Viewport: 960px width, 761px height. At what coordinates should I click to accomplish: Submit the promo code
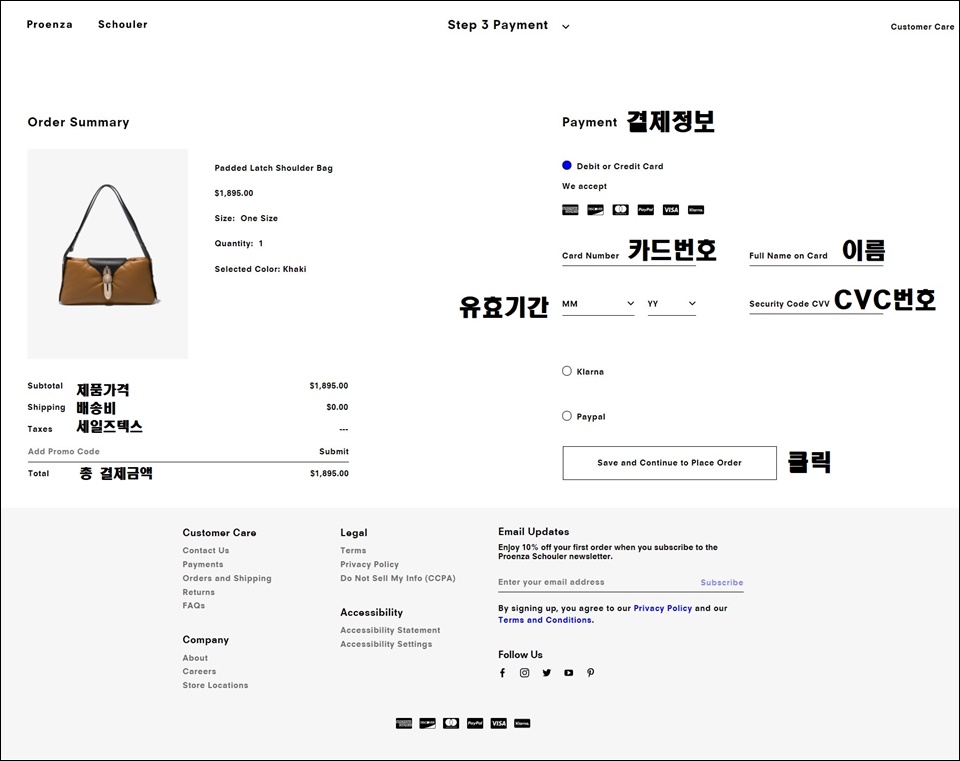click(334, 451)
